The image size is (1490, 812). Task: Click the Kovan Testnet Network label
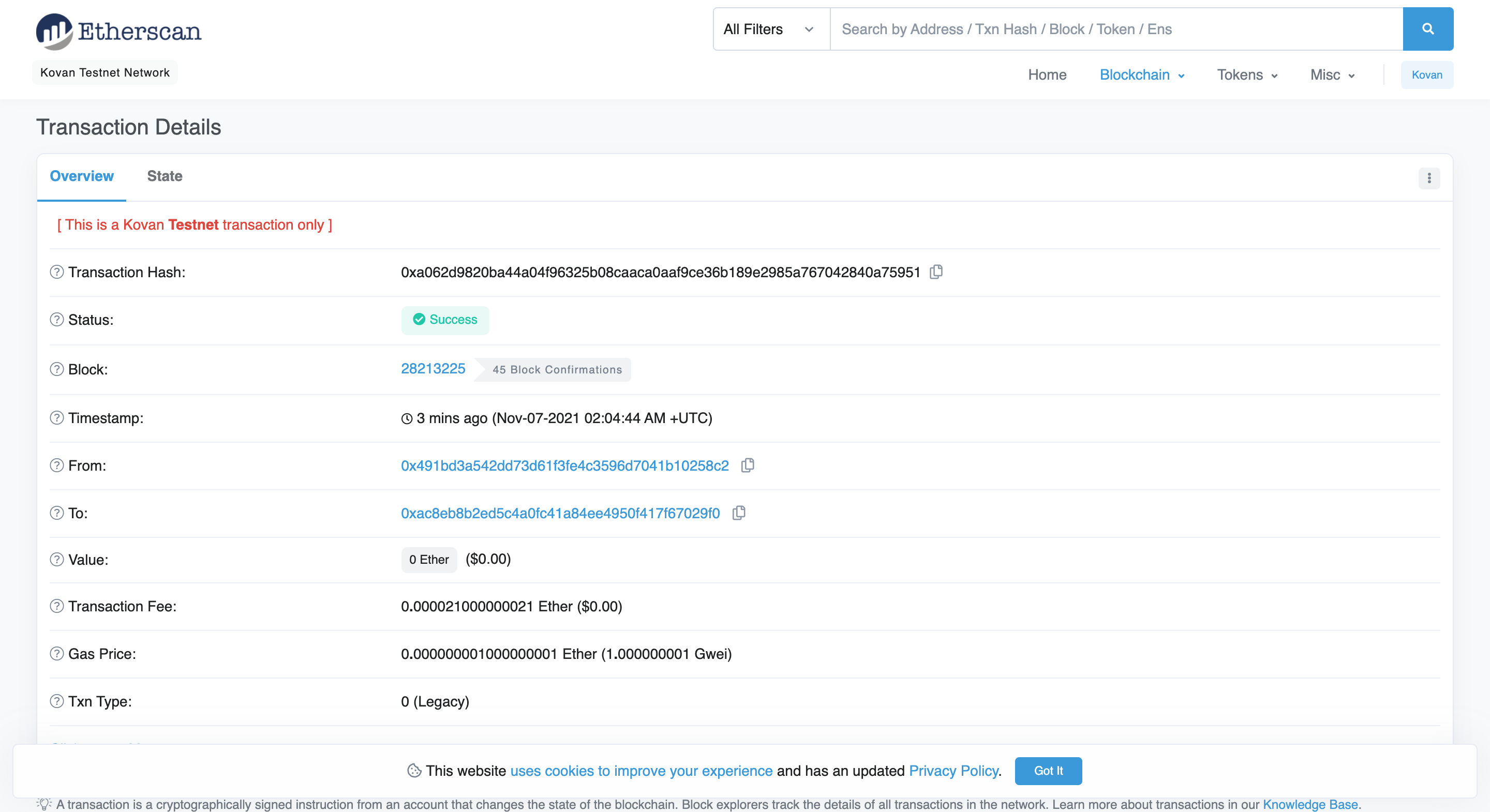pos(105,72)
